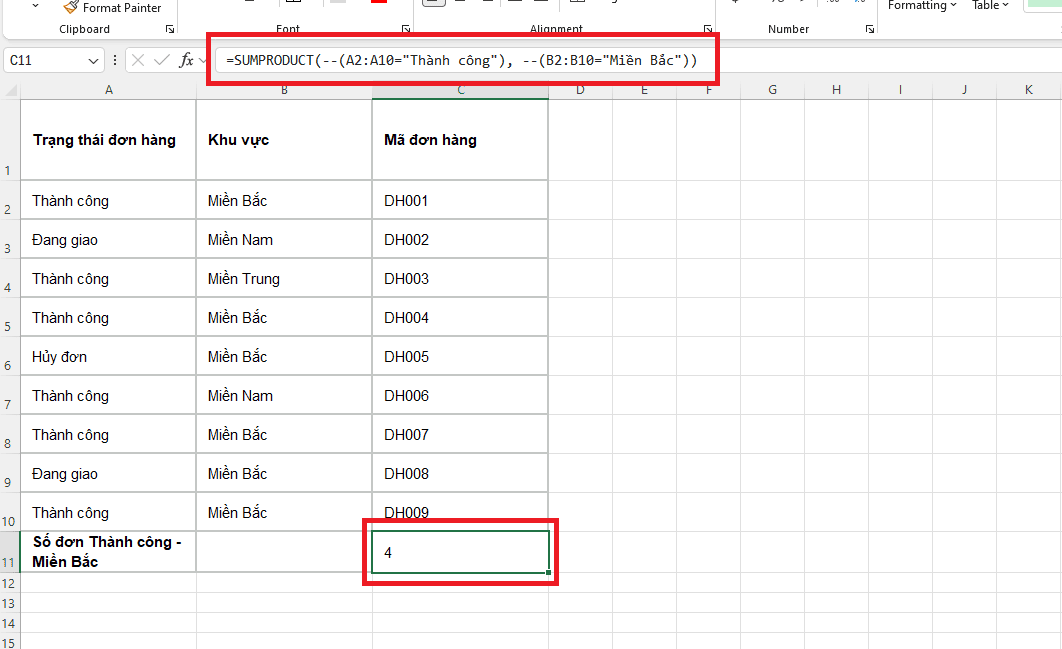The height and width of the screenshot is (649, 1062).
Task: Open the Conditional Formatting dropdown
Action: tap(922, 5)
